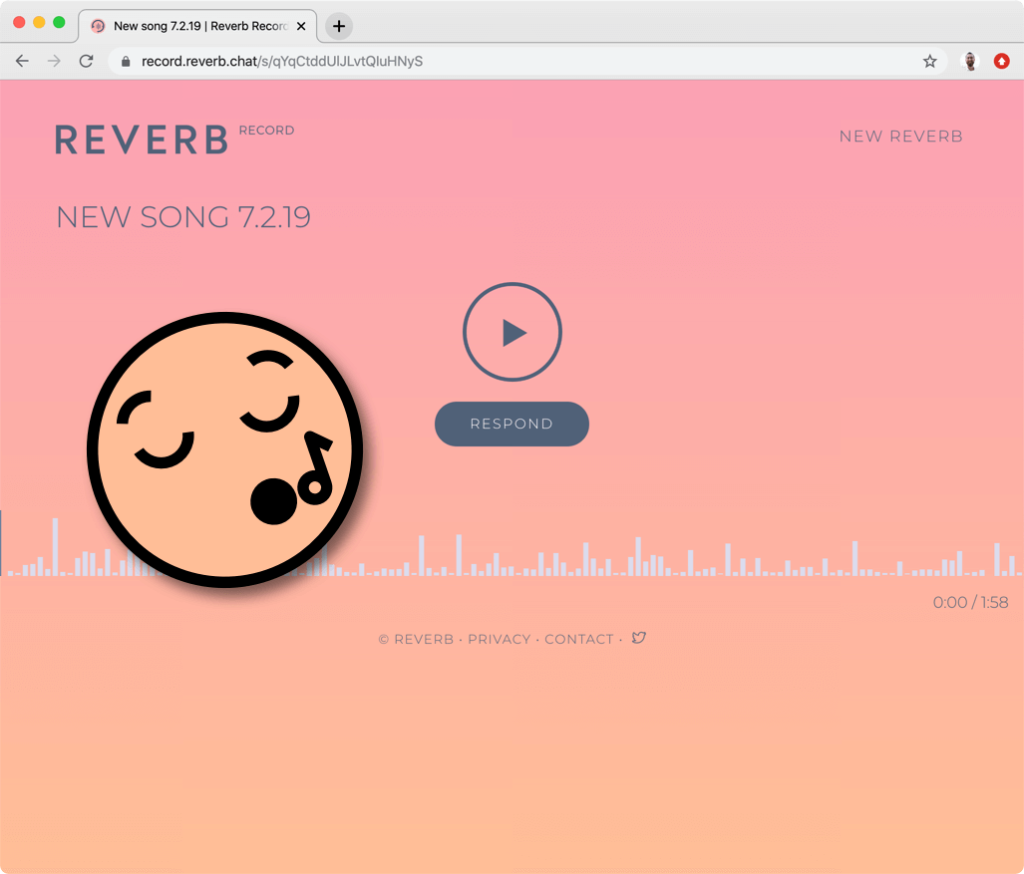Click the red extension icon near the avatar
Screen dimensions: 1024x874
[1001, 61]
